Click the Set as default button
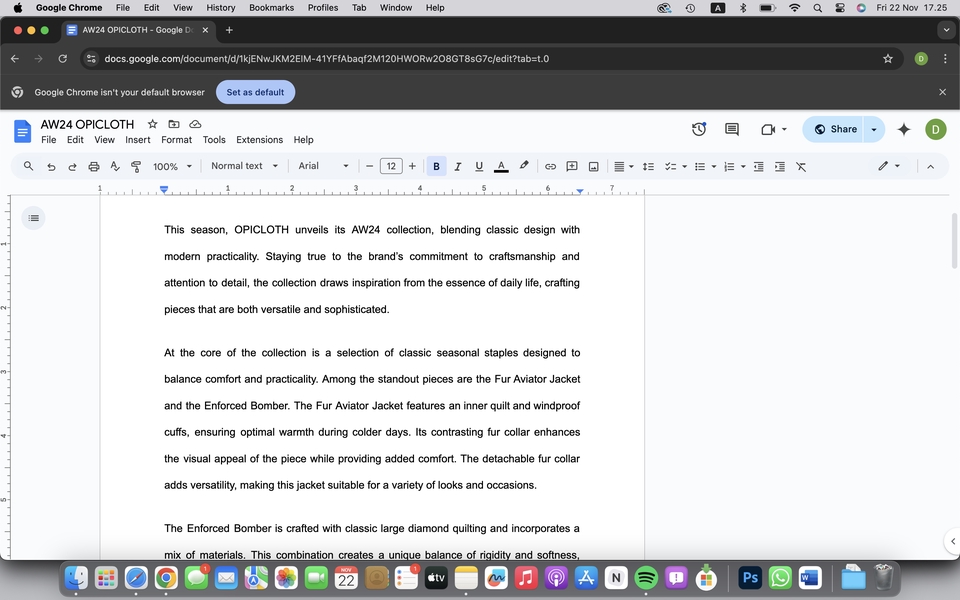 pyautogui.click(x=255, y=91)
